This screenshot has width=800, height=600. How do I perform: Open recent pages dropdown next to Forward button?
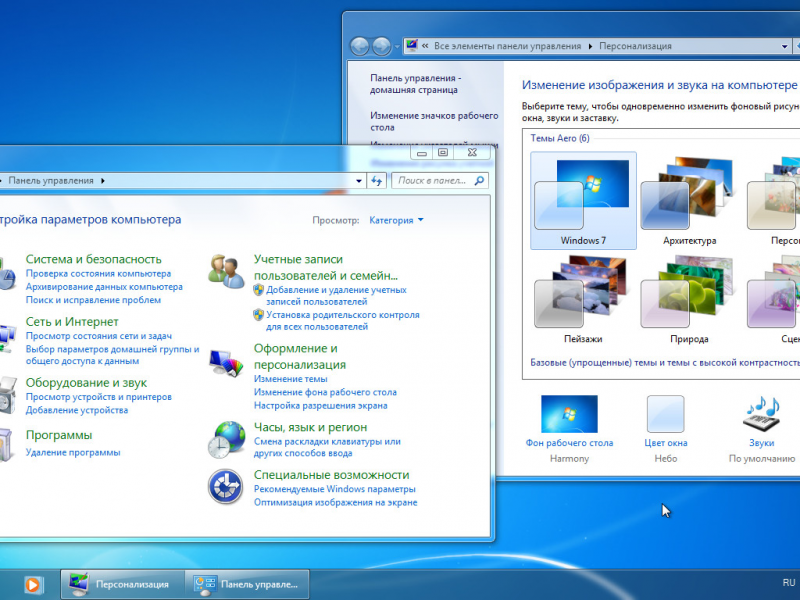(397, 47)
